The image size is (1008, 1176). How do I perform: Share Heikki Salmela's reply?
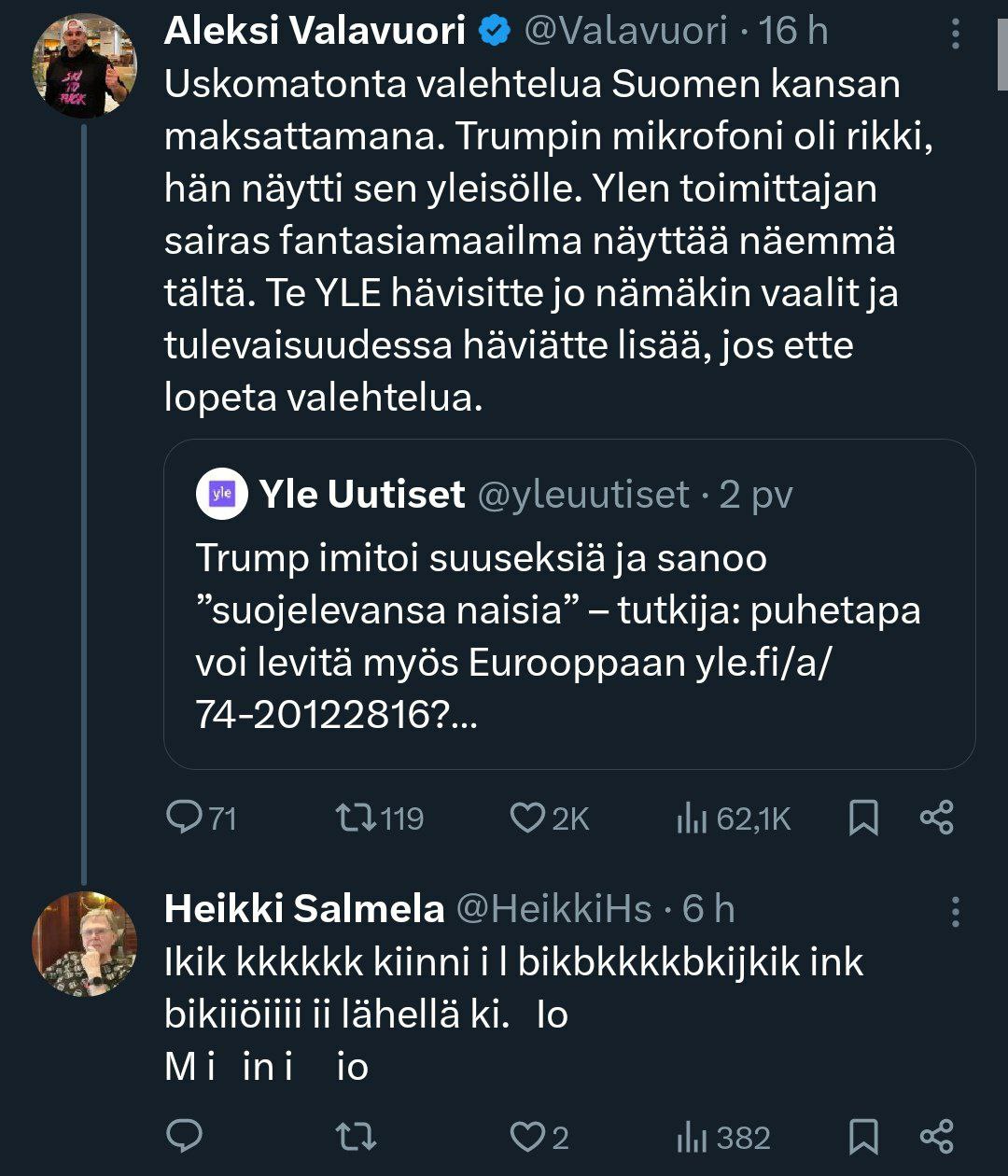(937, 1137)
